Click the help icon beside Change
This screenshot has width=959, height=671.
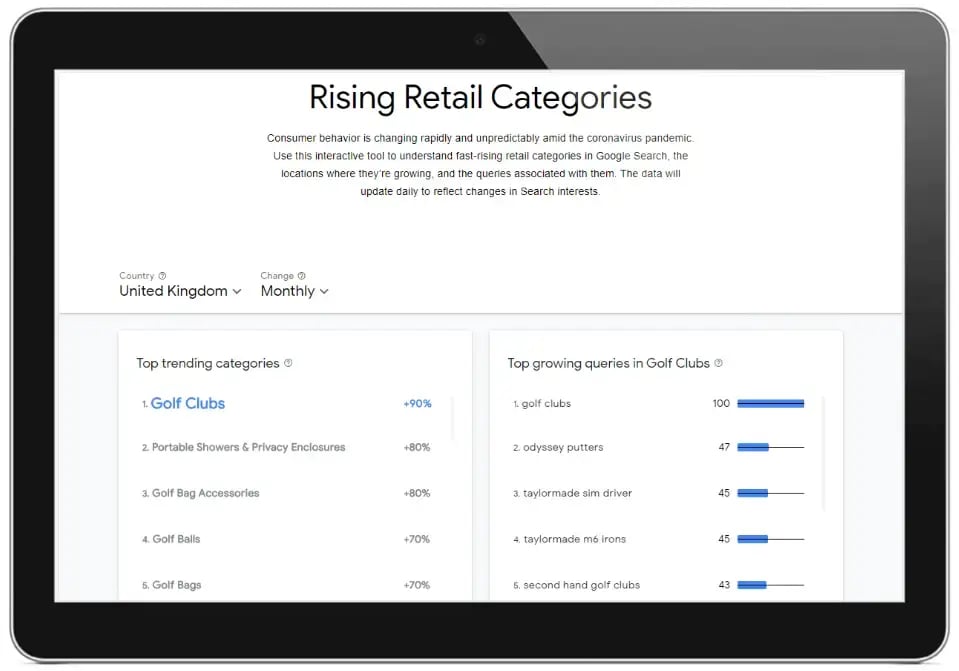point(304,275)
